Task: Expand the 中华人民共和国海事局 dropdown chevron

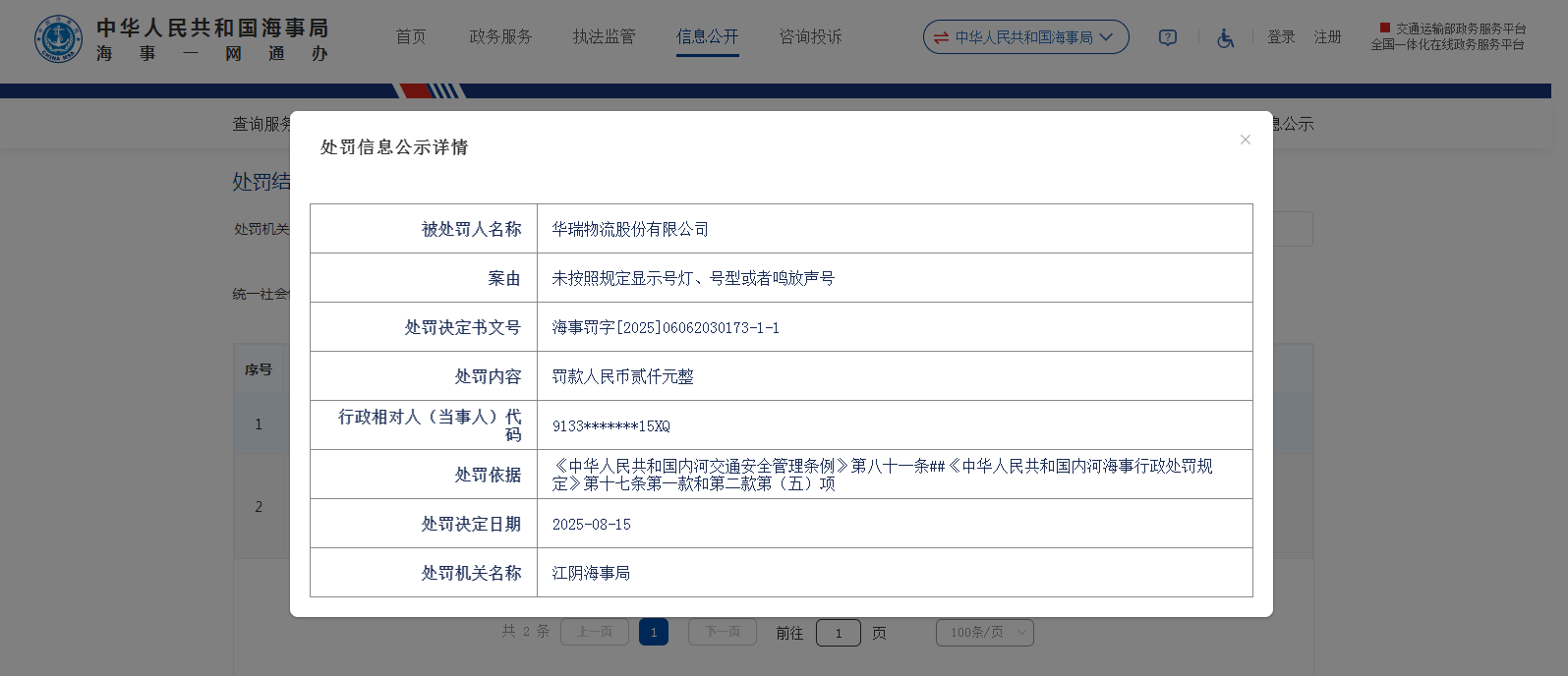Action: (1106, 37)
